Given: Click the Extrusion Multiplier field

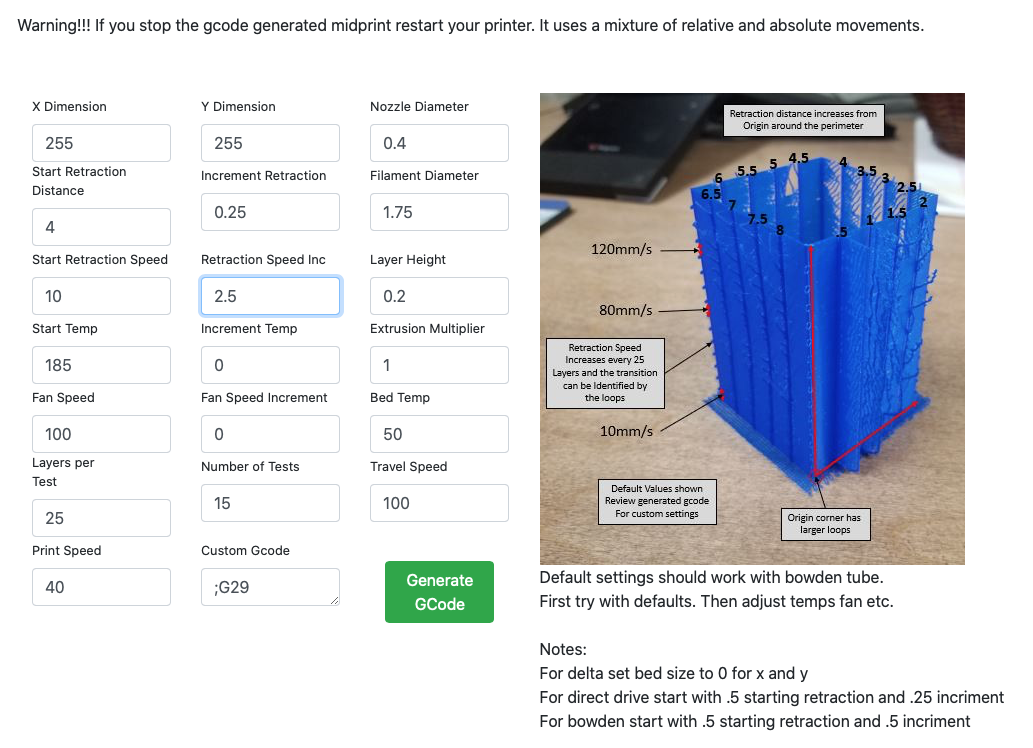Looking at the screenshot, I should coord(439,365).
